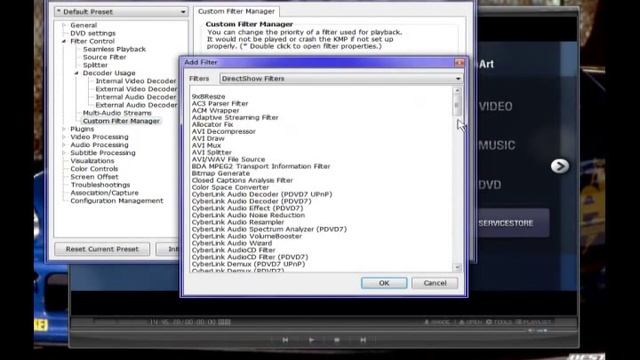The image size is (640, 360).
Task: Select Screen Offset in the tree
Action: [x=94, y=177]
